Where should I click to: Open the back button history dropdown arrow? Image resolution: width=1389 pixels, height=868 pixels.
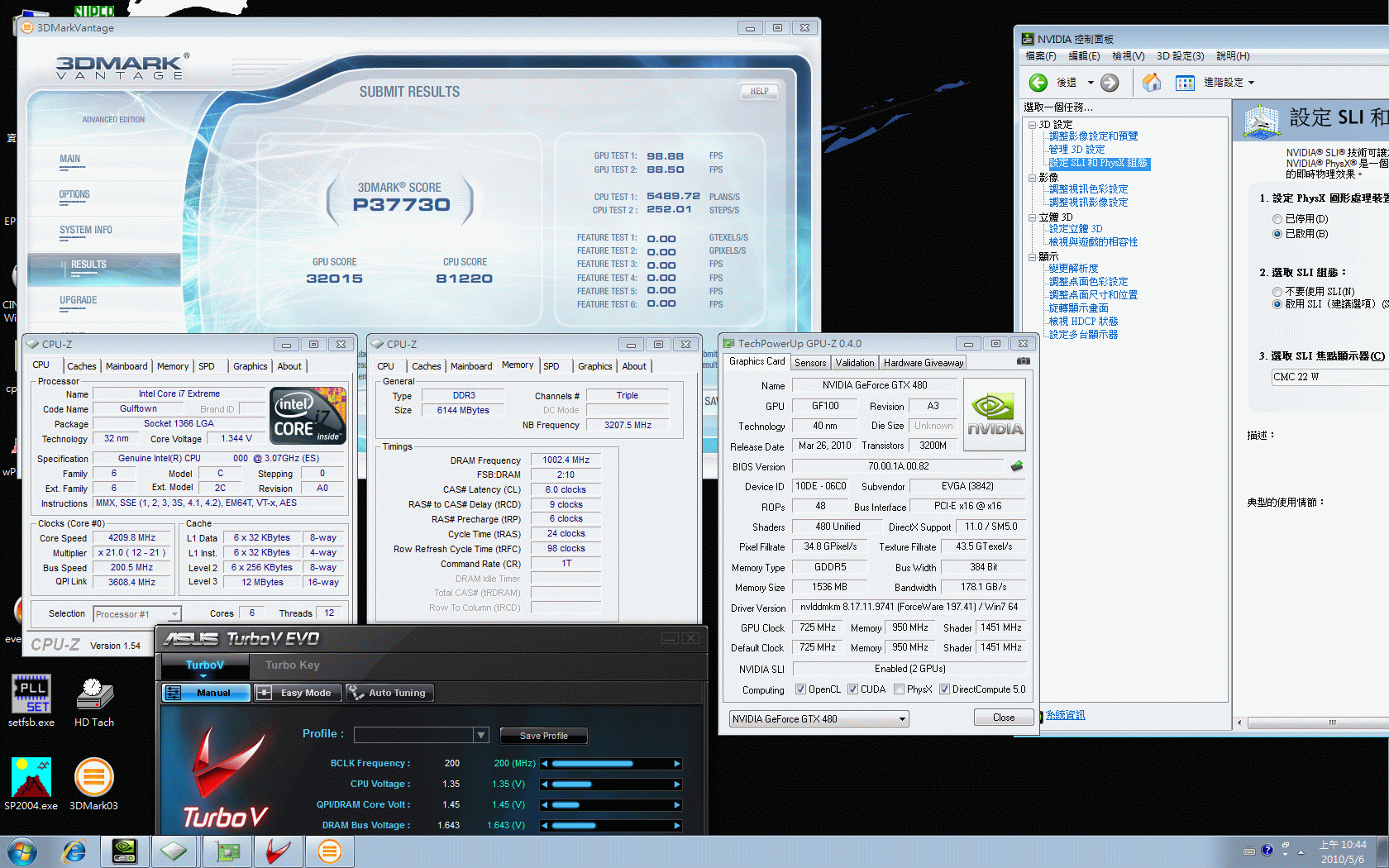click(x=1091, y=83)
